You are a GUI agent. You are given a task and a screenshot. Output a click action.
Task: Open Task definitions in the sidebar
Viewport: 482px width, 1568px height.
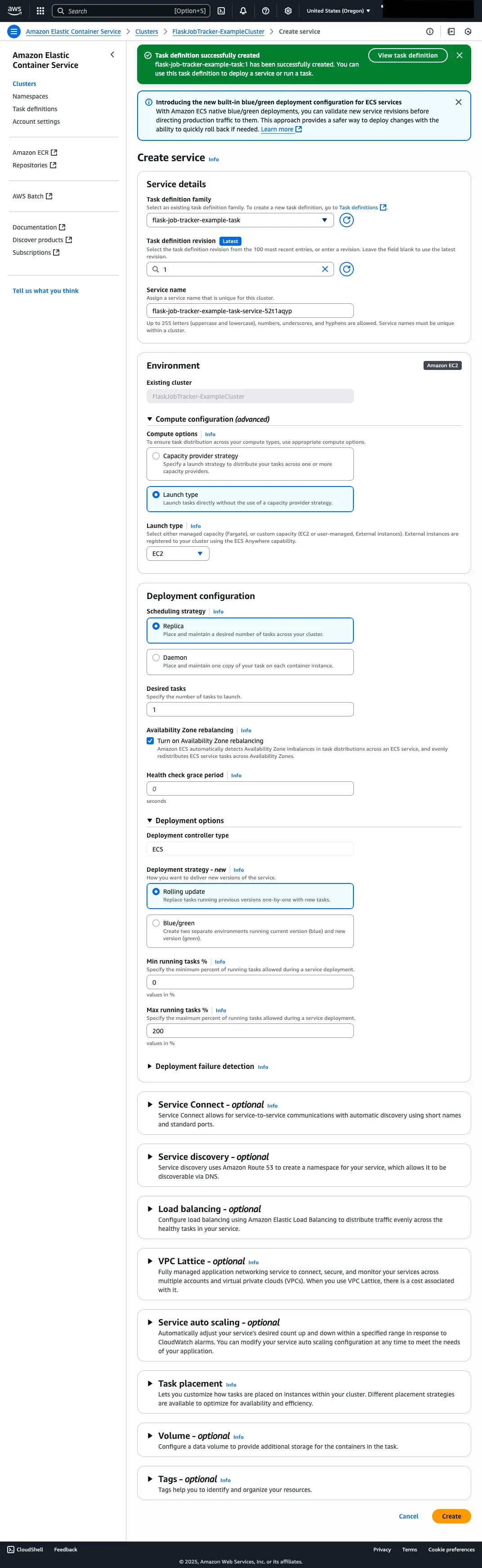coord(35,109)
